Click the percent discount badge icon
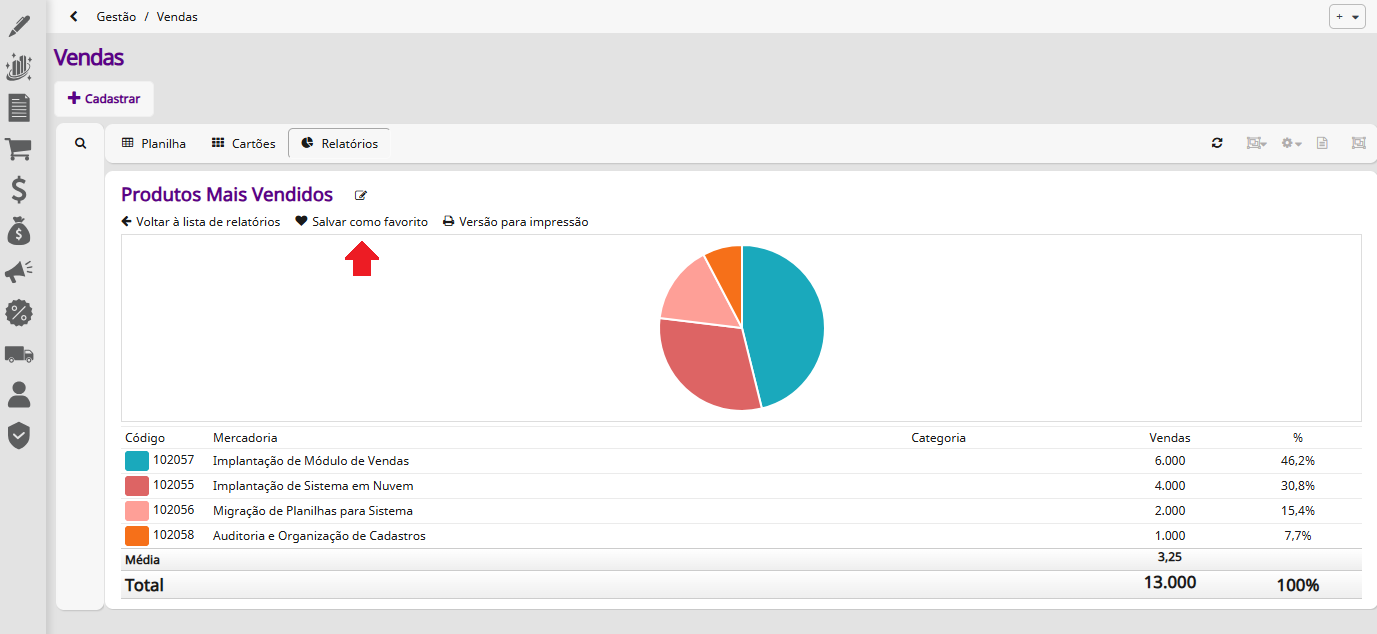This screenshot has width=1377, height=634. [x=18, y=313]
